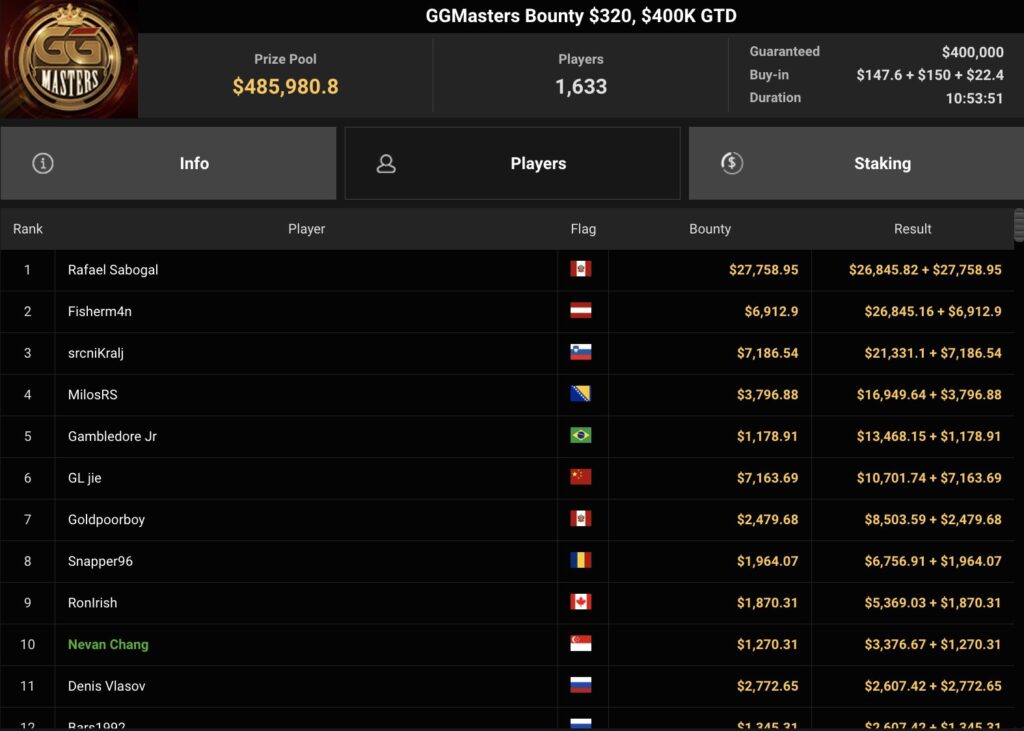Click RonIrish's Canada flag icon
The image size is (1024, 731).
point(580,602)
